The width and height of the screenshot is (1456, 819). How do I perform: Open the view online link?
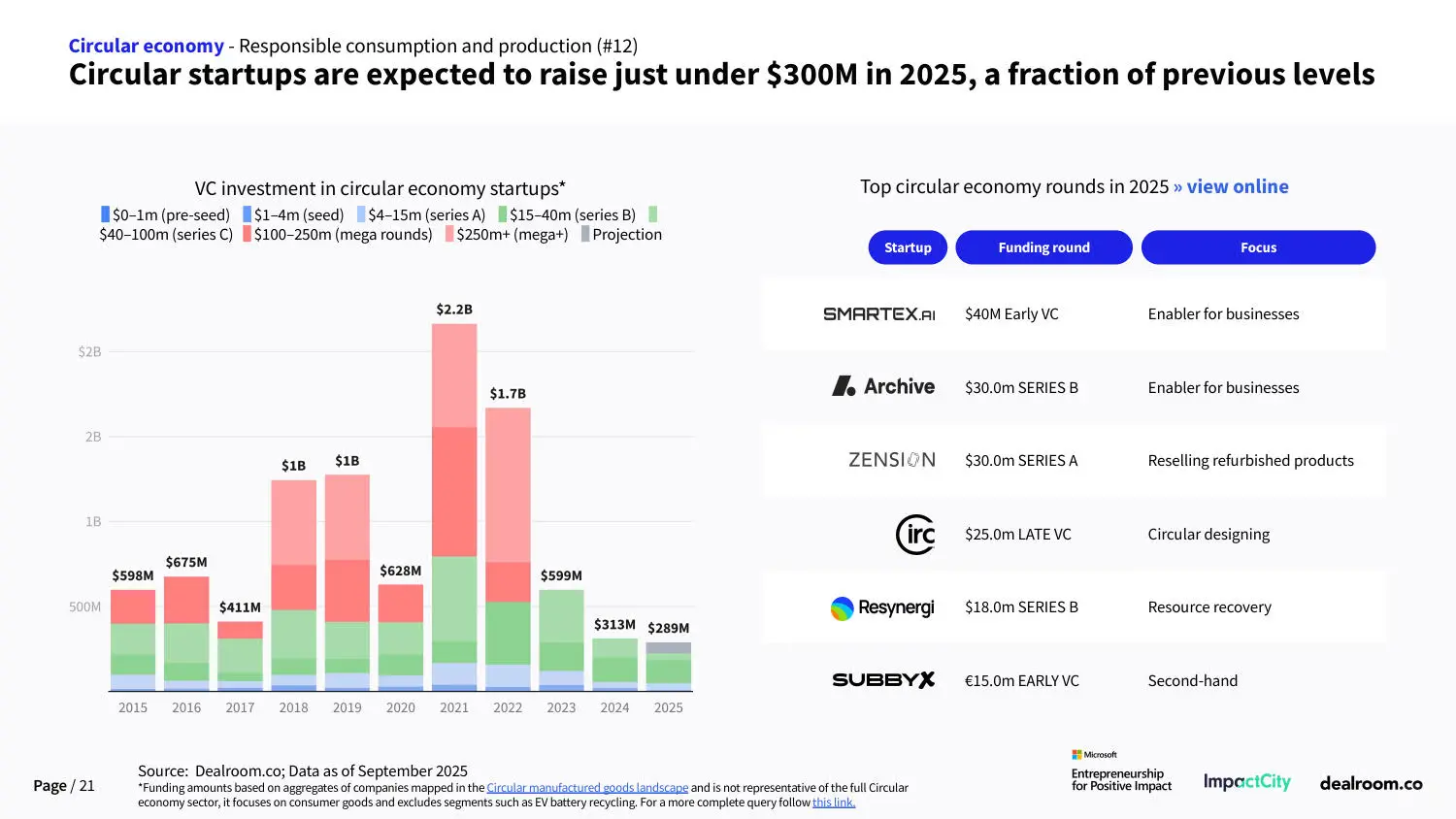point(1237,186)
